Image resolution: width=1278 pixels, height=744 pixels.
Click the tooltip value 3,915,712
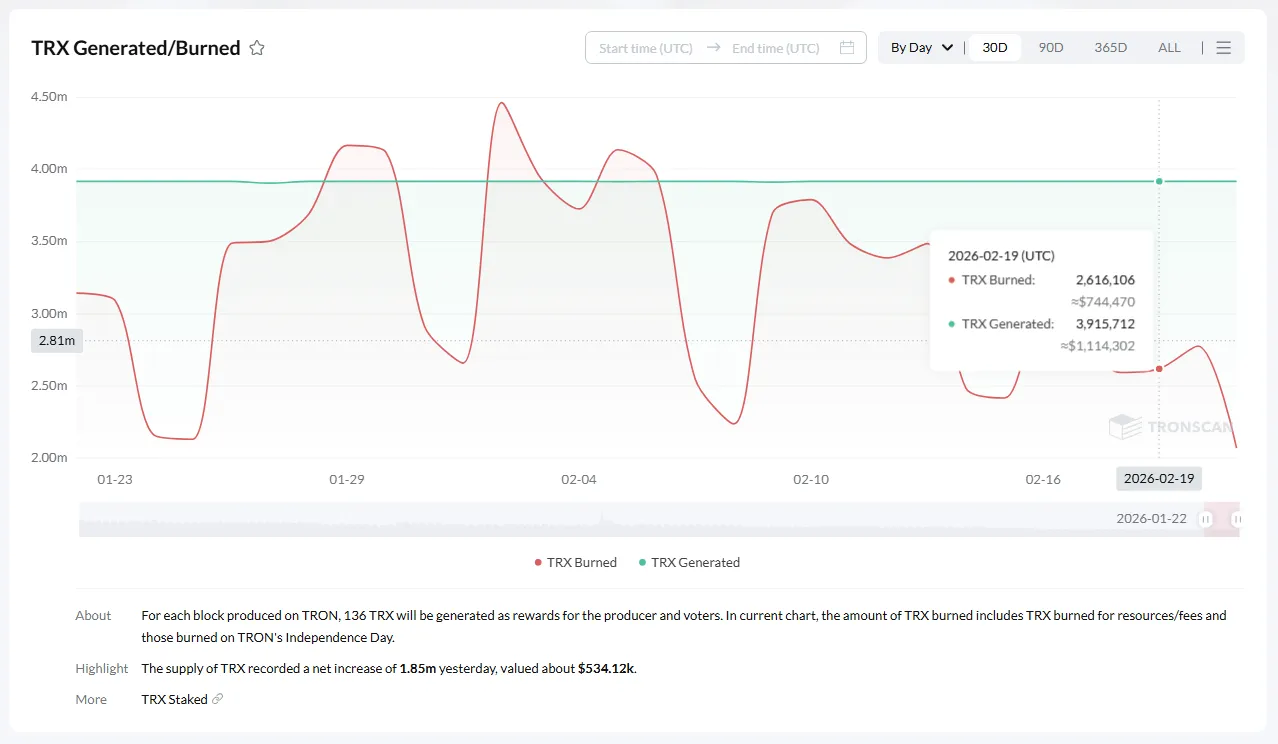tap(1105, 324)
